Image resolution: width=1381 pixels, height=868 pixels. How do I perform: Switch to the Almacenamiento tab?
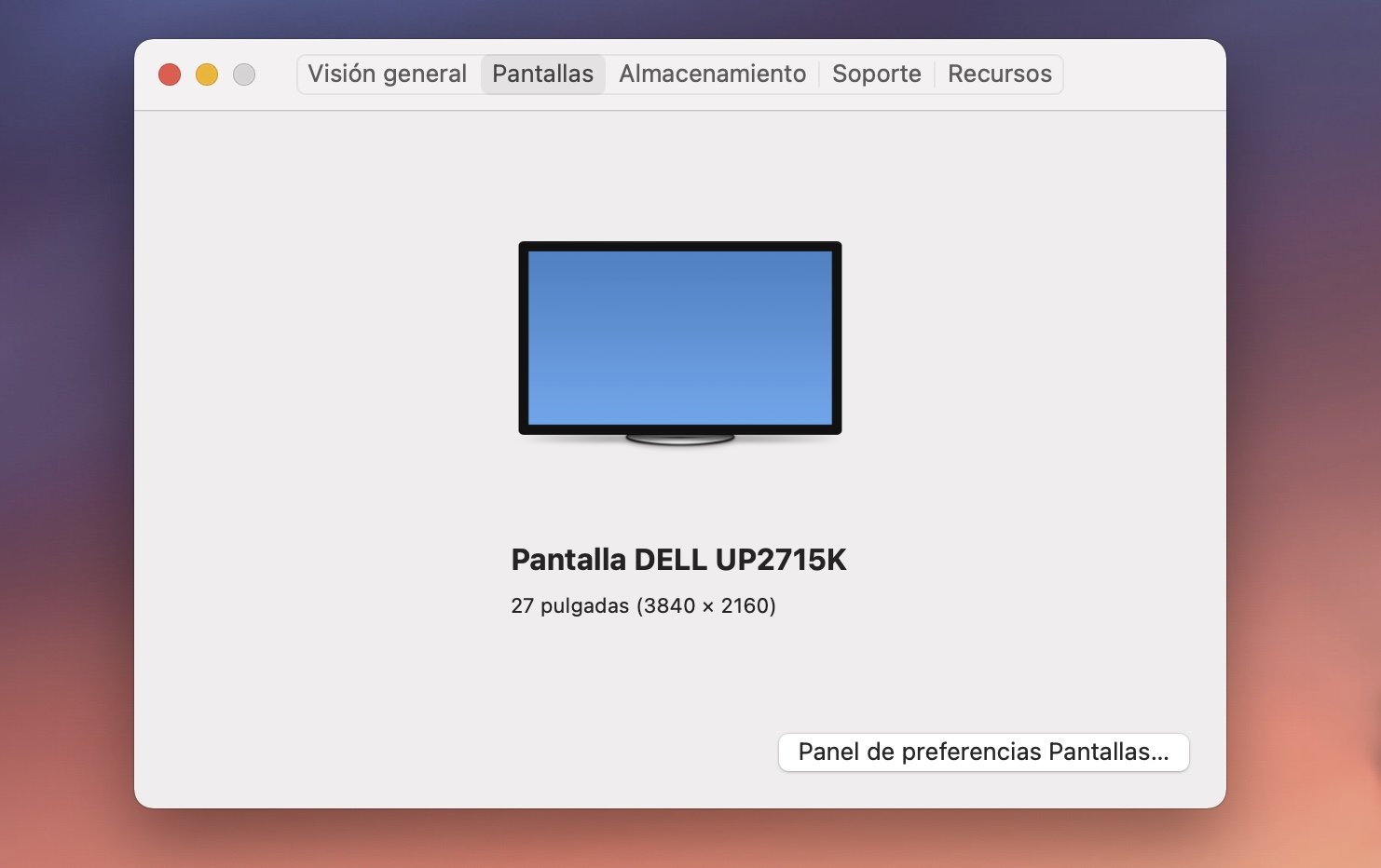(712, 75)
